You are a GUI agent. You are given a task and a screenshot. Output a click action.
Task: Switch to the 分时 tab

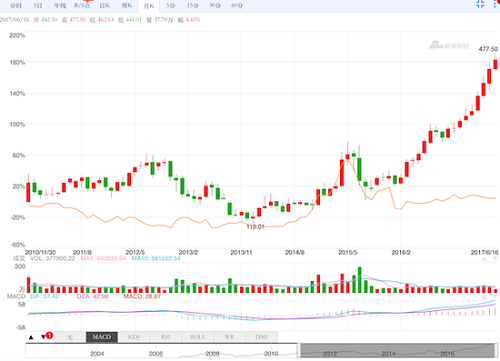16,6
